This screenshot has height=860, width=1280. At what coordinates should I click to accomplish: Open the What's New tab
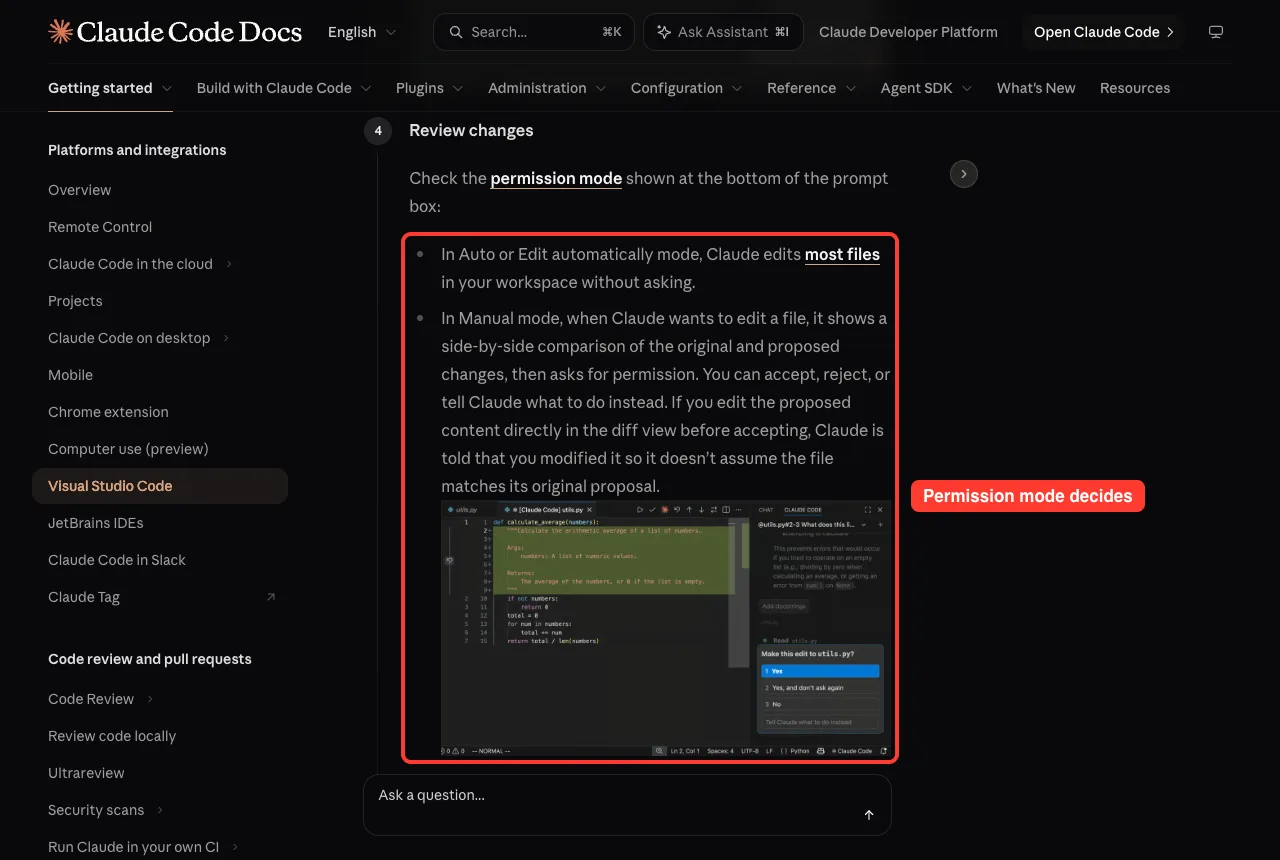pos(1036,88)
